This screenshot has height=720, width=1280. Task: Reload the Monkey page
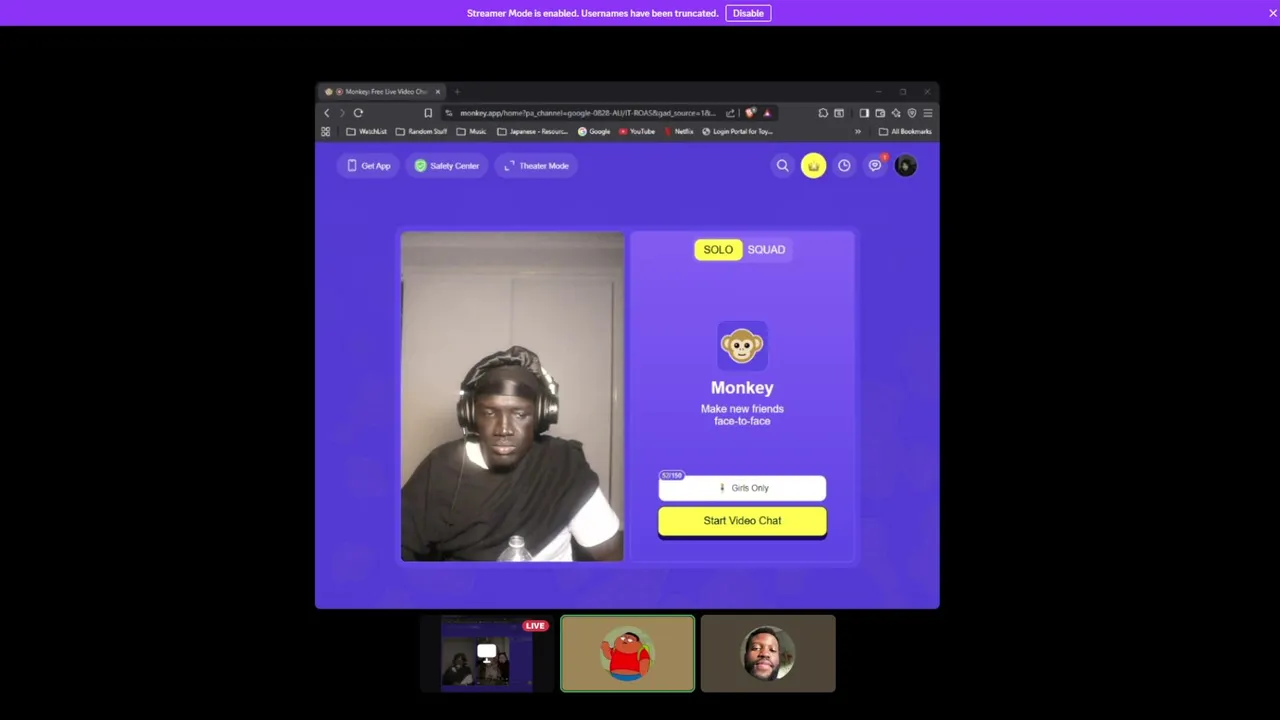358,113
